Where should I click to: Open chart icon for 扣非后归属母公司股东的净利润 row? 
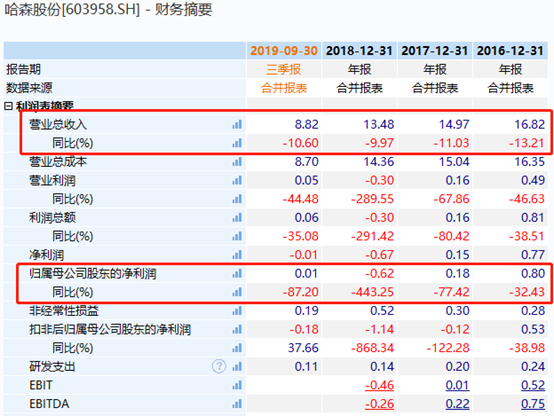pos(237,329)
